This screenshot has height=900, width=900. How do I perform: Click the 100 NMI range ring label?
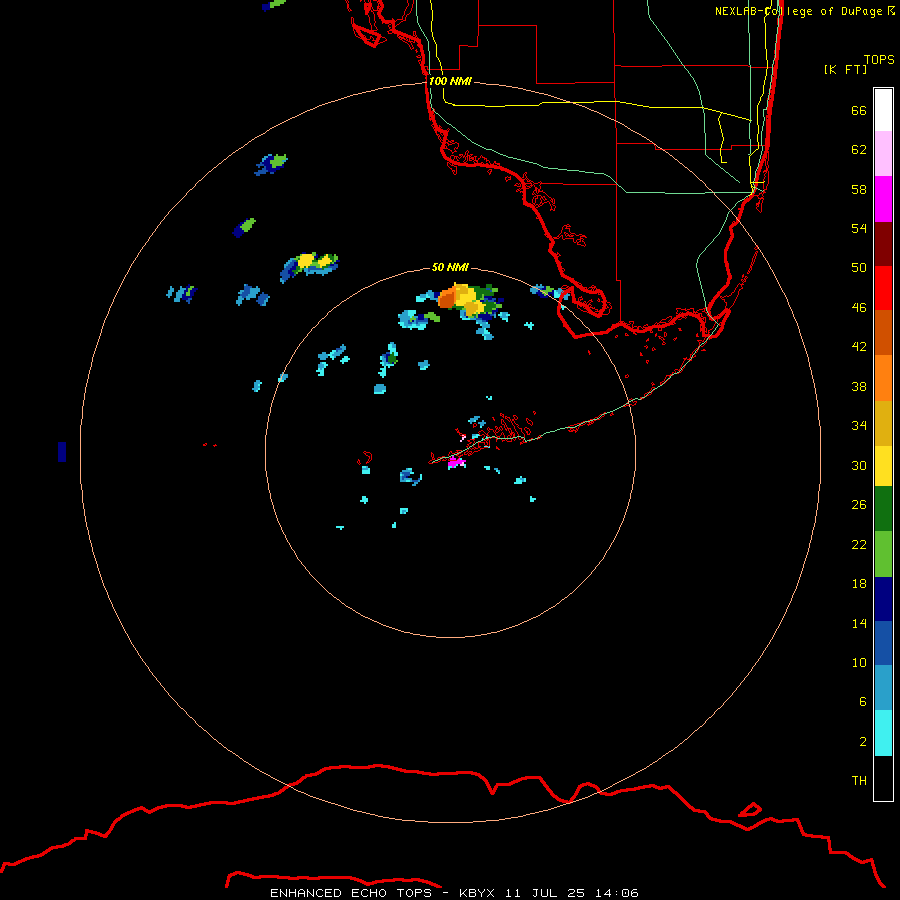[450, 81]
